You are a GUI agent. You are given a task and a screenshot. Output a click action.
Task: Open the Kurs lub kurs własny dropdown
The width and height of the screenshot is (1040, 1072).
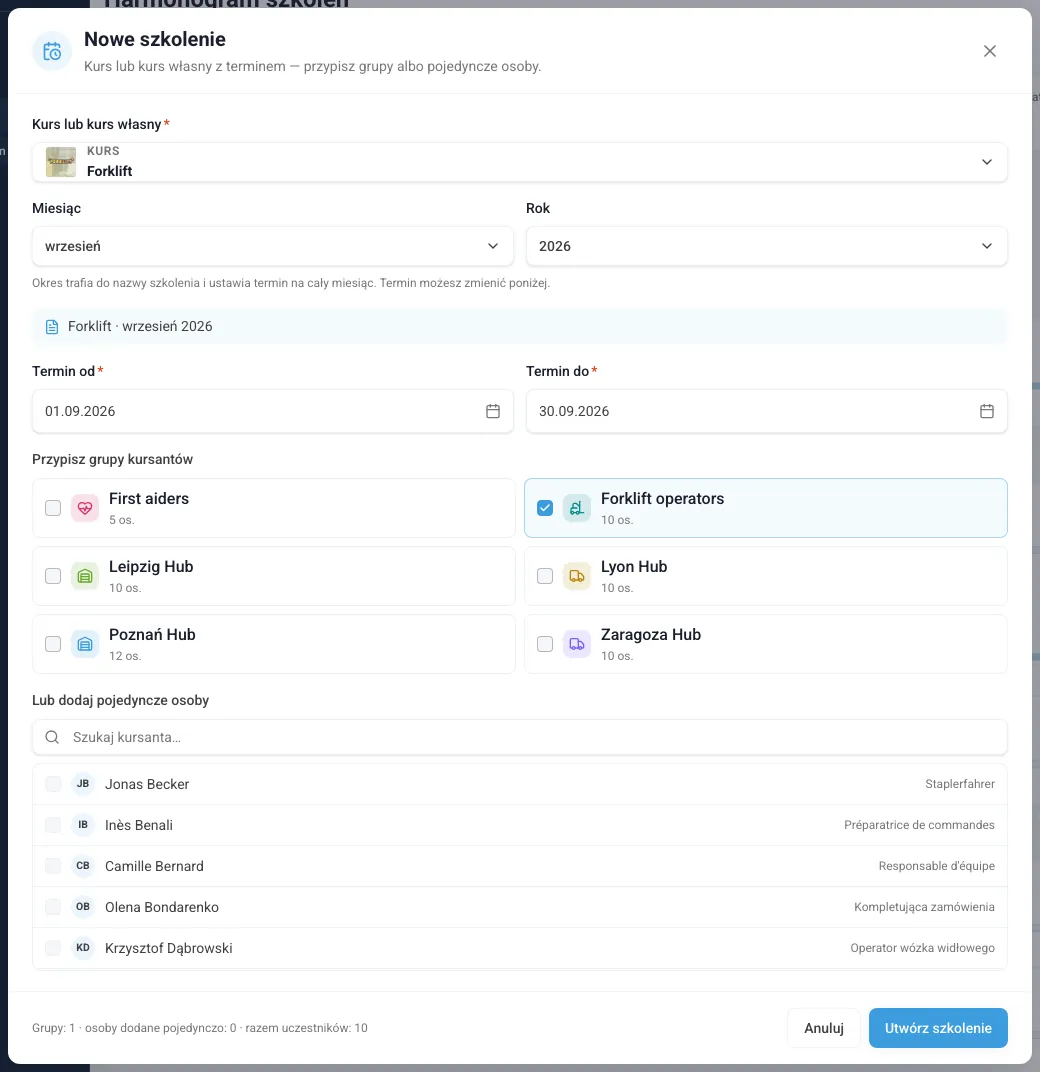pyautogui.click(x=520, y=162)
